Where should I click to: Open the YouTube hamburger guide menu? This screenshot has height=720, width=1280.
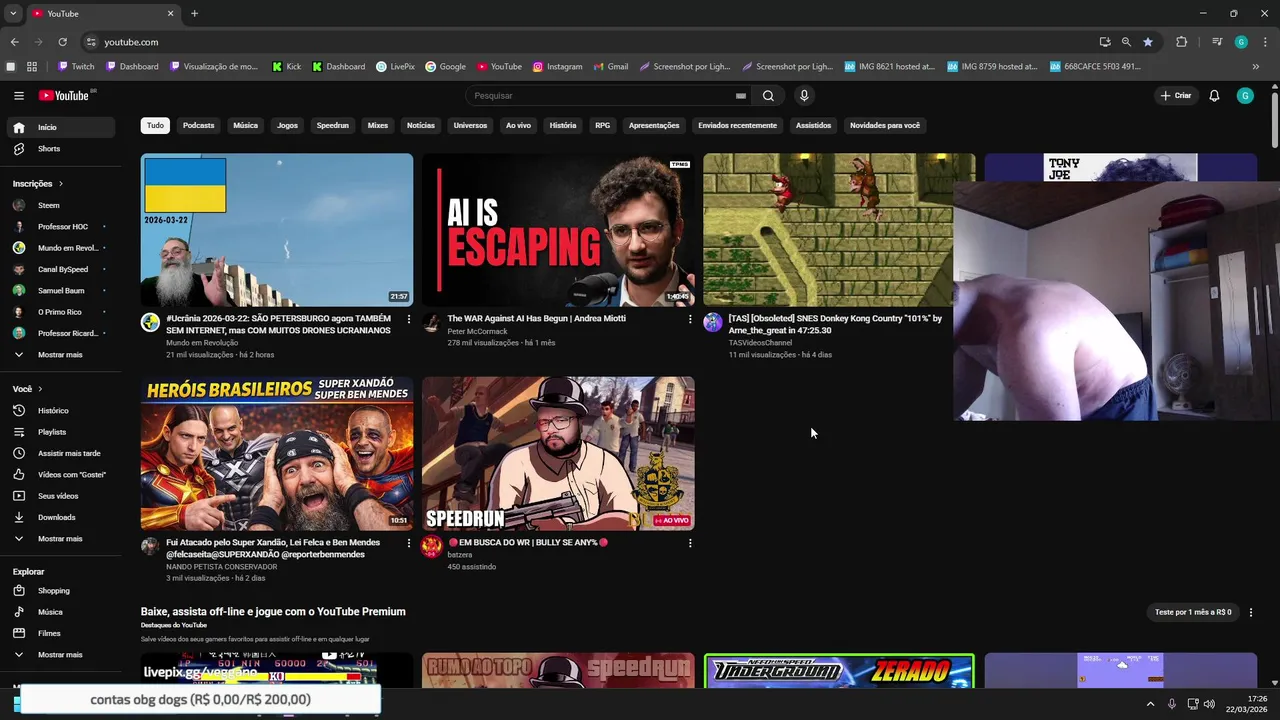(19, 96)
